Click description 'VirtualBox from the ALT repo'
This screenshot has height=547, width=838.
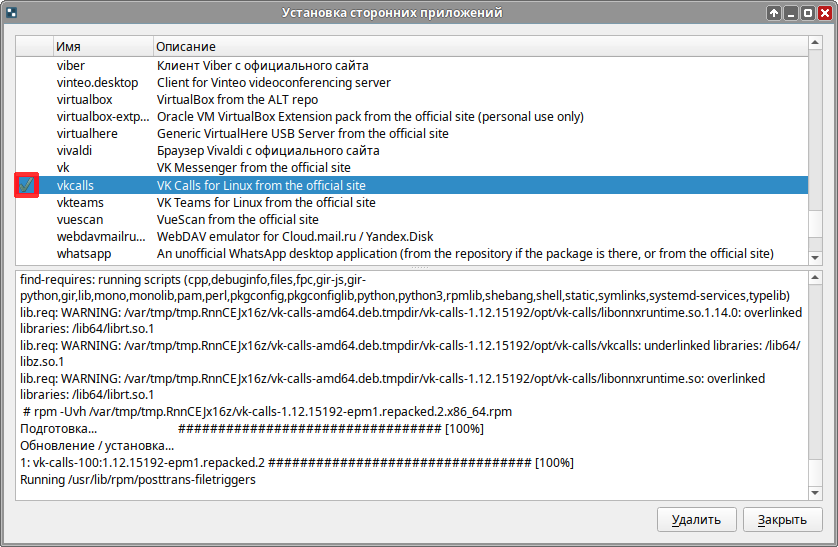pos(237,100)
